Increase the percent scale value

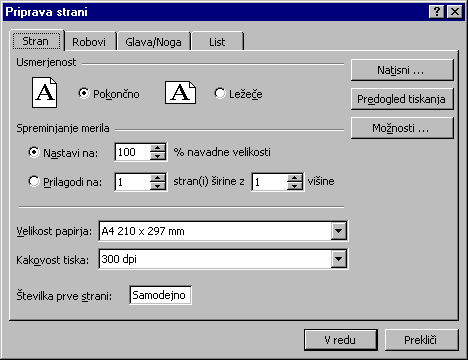pos(158,148)
